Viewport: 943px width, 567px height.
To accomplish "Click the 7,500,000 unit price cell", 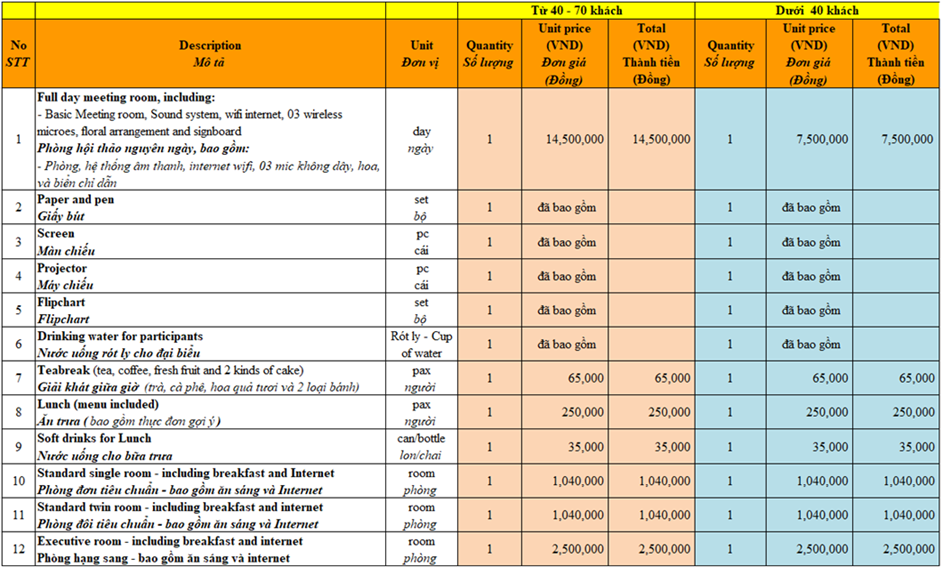I will pyautogui.click(x=809, y=139).
